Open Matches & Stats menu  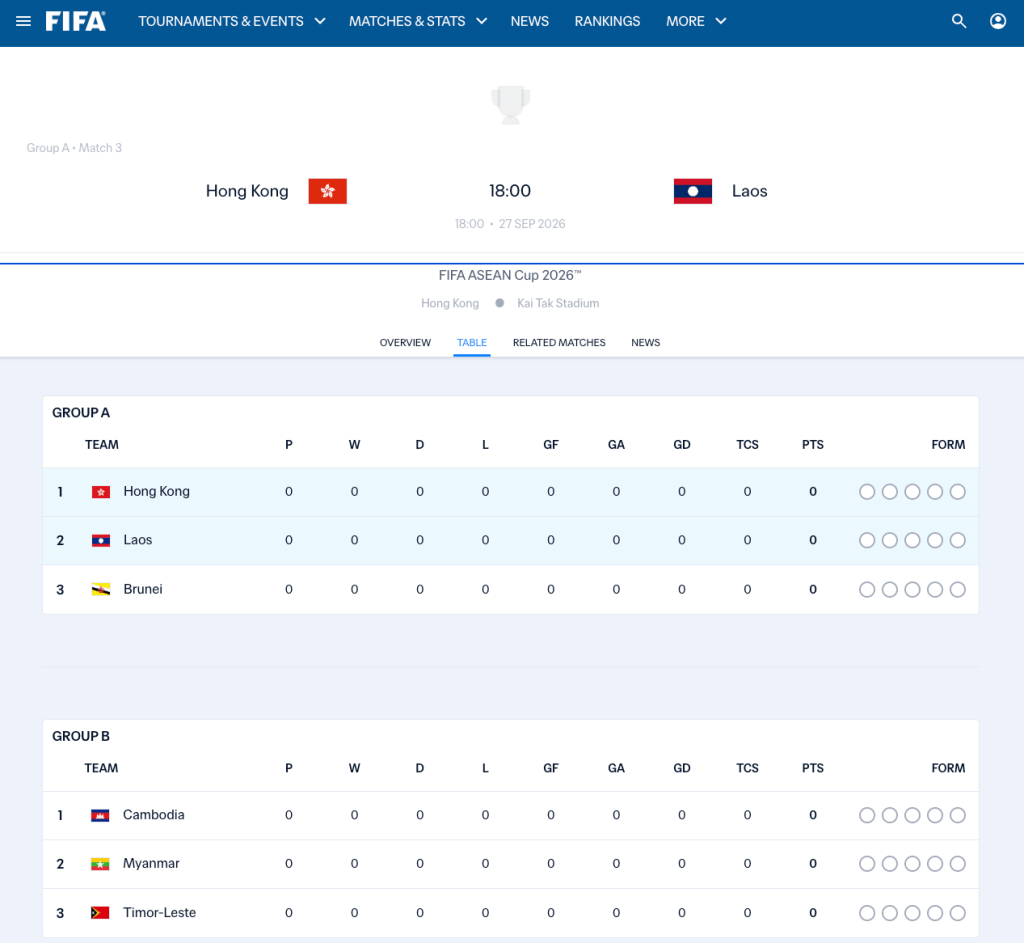click(x=407, y=21)
